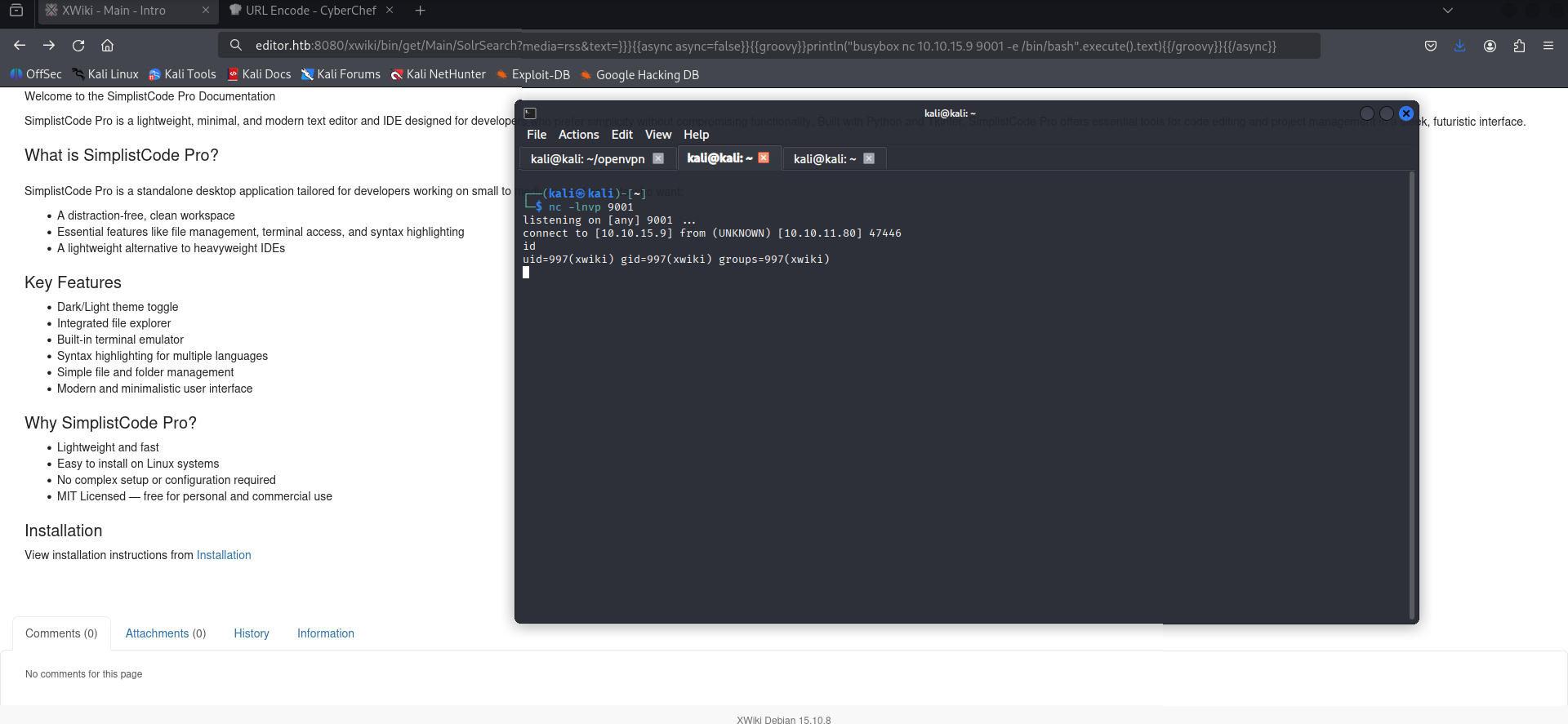
Task: Close the terminal window with blue X
Action: (1406, 113)
